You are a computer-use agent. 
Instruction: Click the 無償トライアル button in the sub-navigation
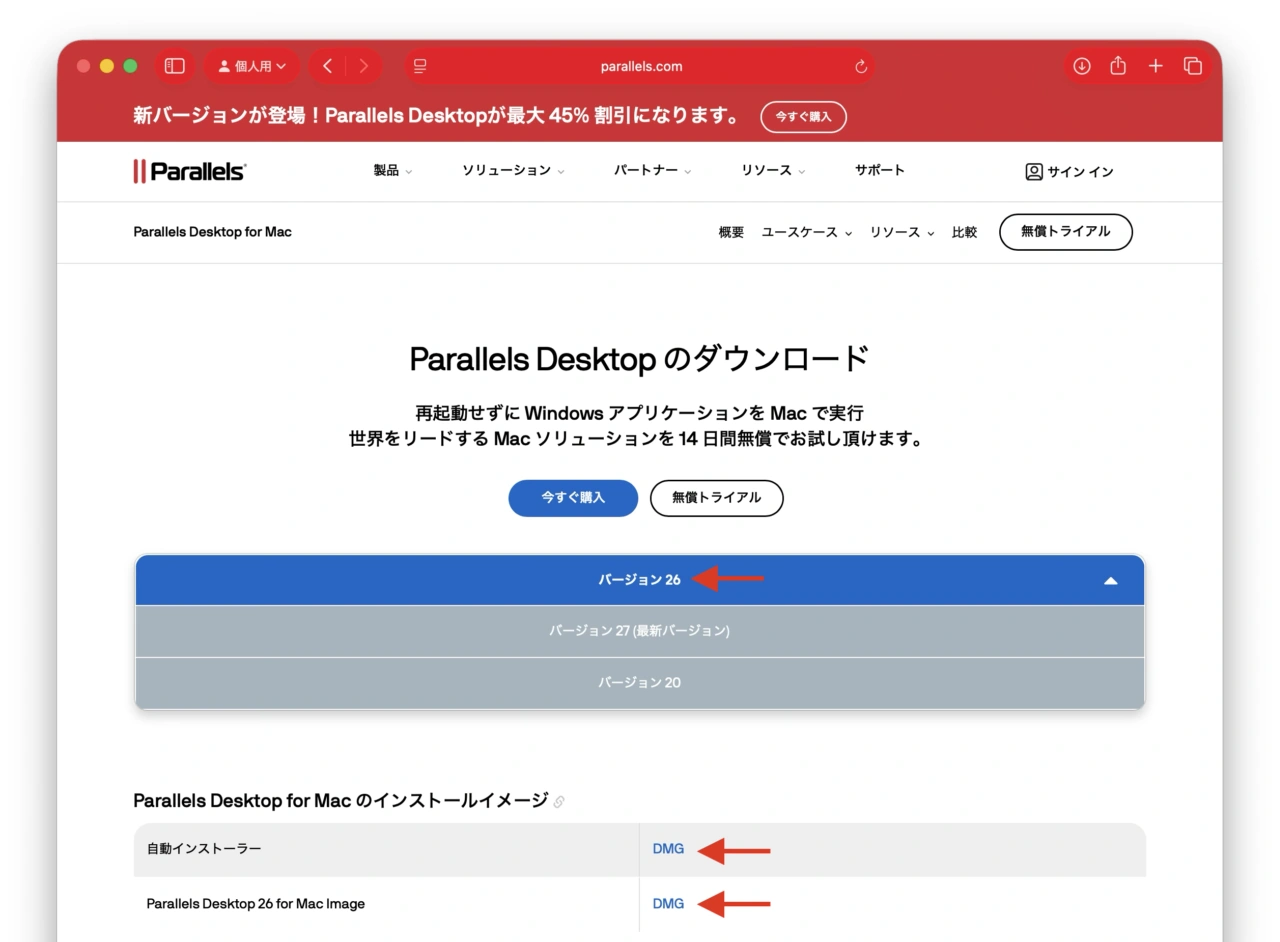tap(1065, 231)
